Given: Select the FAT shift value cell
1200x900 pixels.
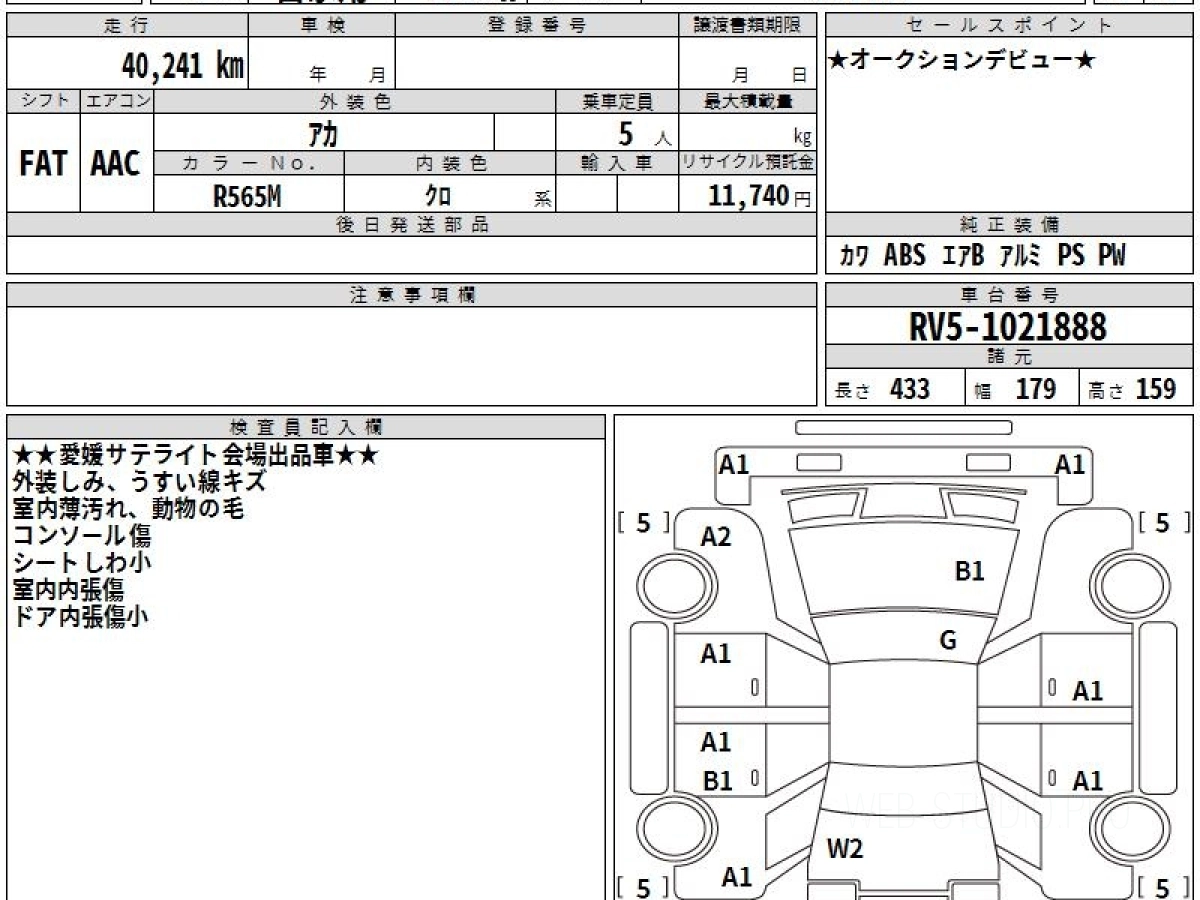Looking at the screenshot, I should [x=43, y=164].
